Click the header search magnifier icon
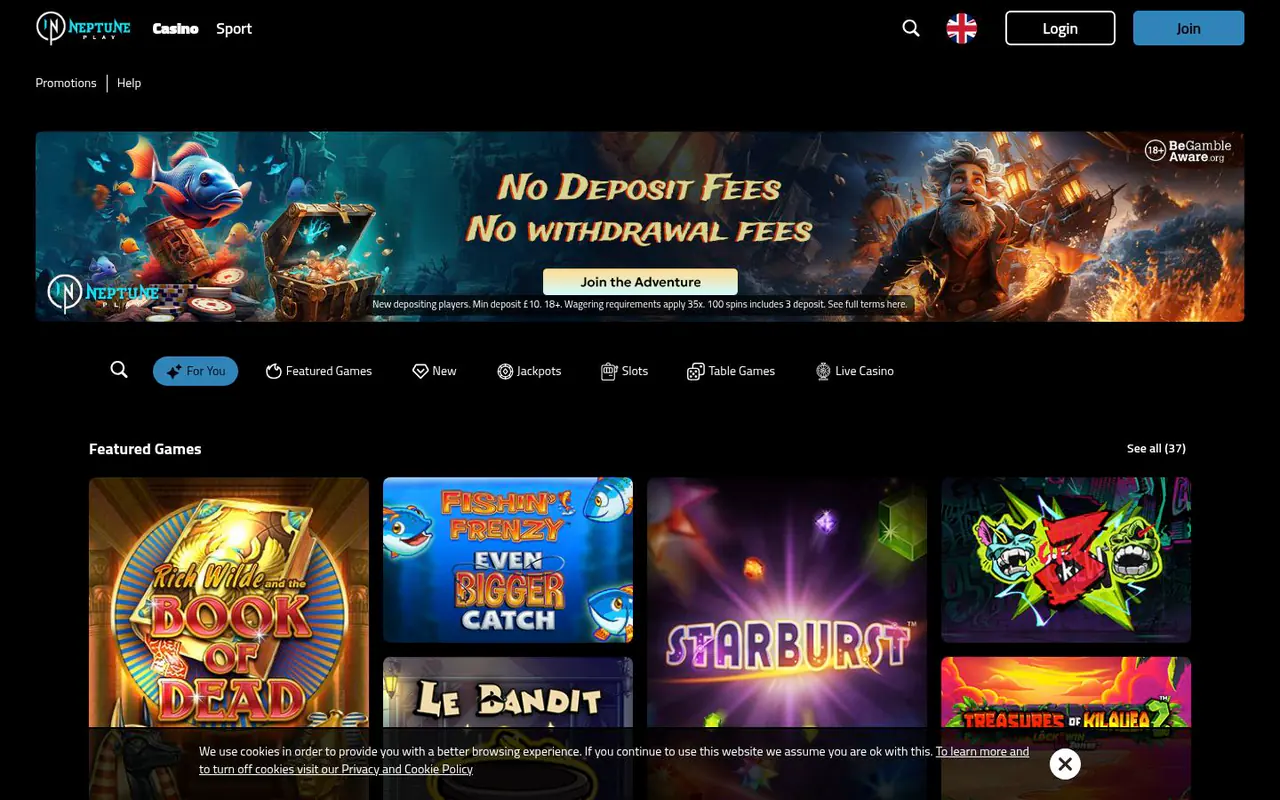Viewport: 1280px width, 800px height. (911, 28)
